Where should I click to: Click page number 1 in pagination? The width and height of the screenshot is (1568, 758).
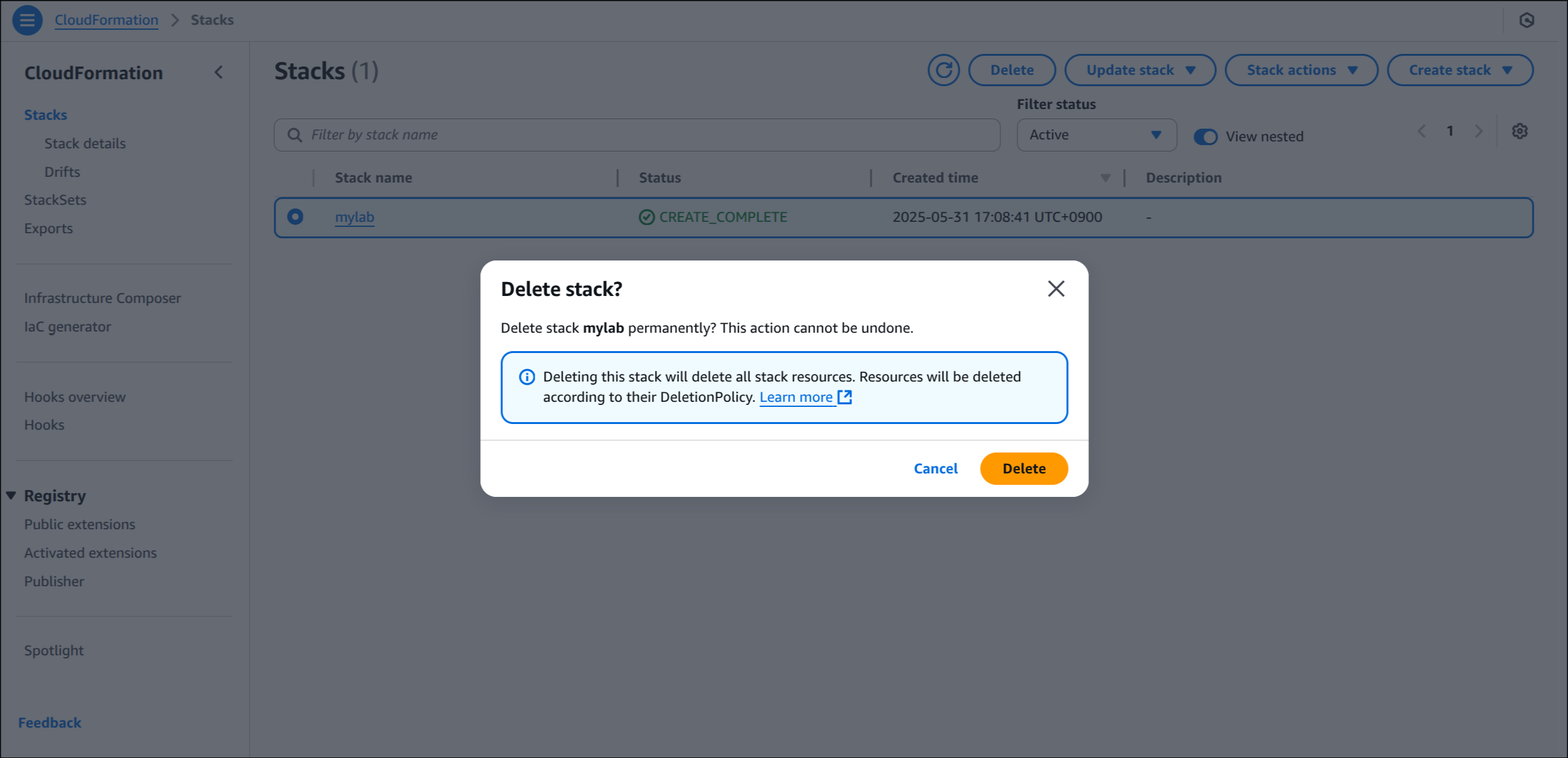(1450, 131)
